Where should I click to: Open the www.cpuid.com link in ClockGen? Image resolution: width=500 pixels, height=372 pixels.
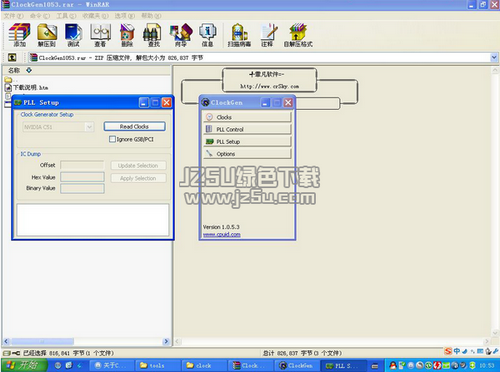coord(222,234)
